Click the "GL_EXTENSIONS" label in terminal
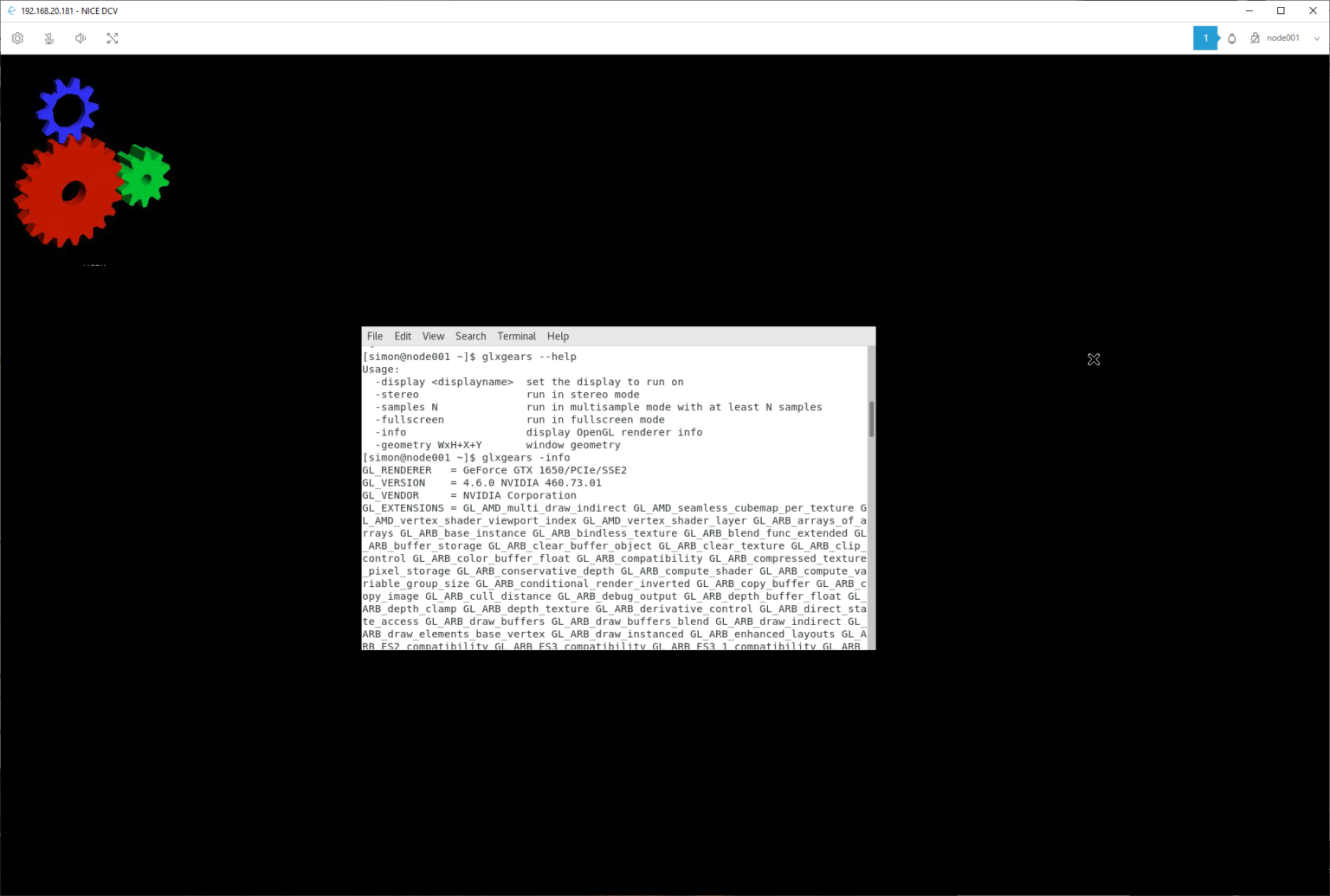 [403, 508]
